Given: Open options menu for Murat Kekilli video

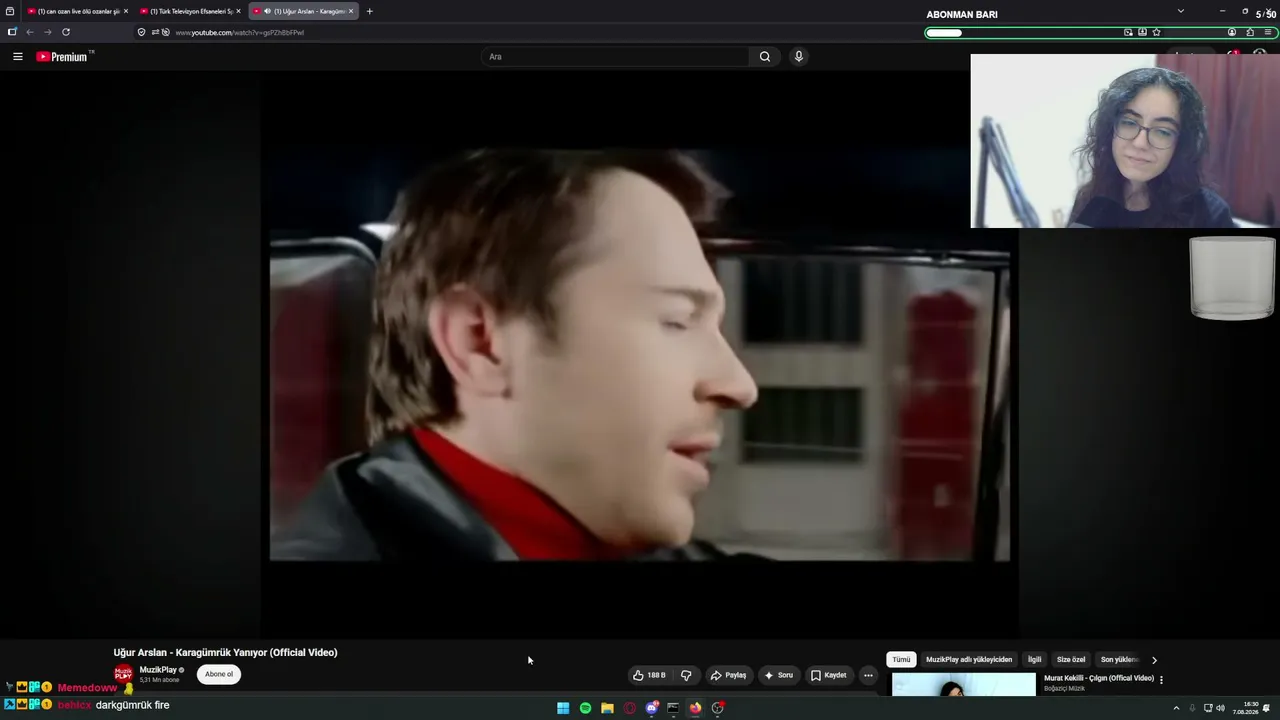Looking at the screenshot, I should coord(1161,680).
